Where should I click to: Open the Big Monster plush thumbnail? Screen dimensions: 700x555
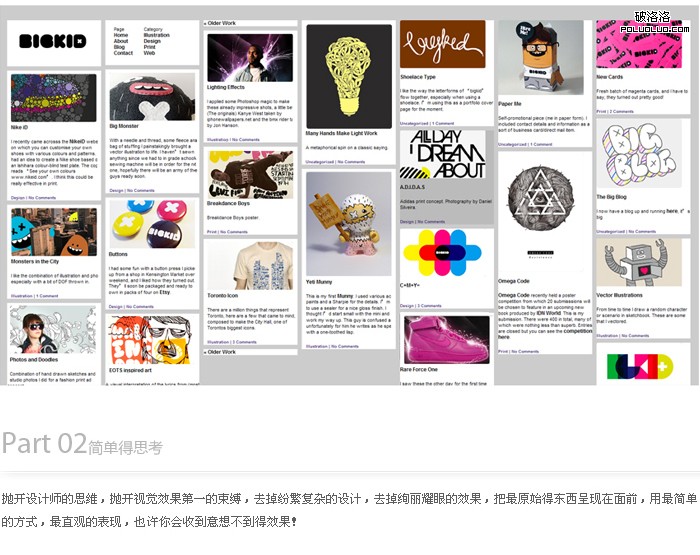[153, 95]
